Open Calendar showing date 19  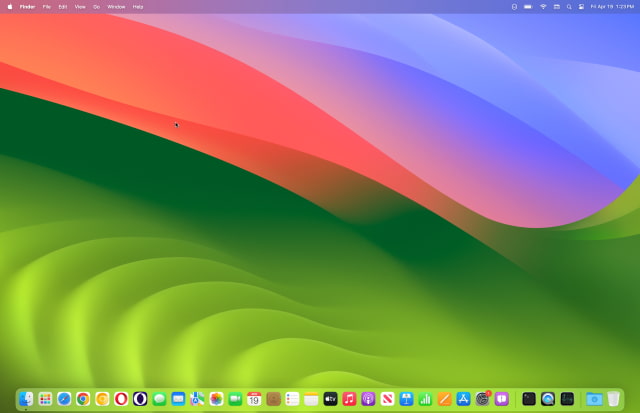254,398
